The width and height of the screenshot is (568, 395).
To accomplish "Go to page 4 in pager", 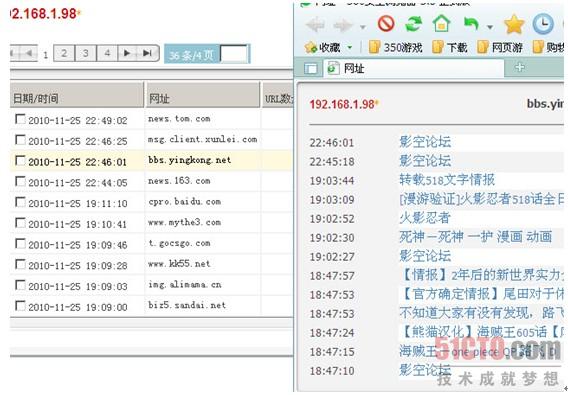I will (106, 53).
